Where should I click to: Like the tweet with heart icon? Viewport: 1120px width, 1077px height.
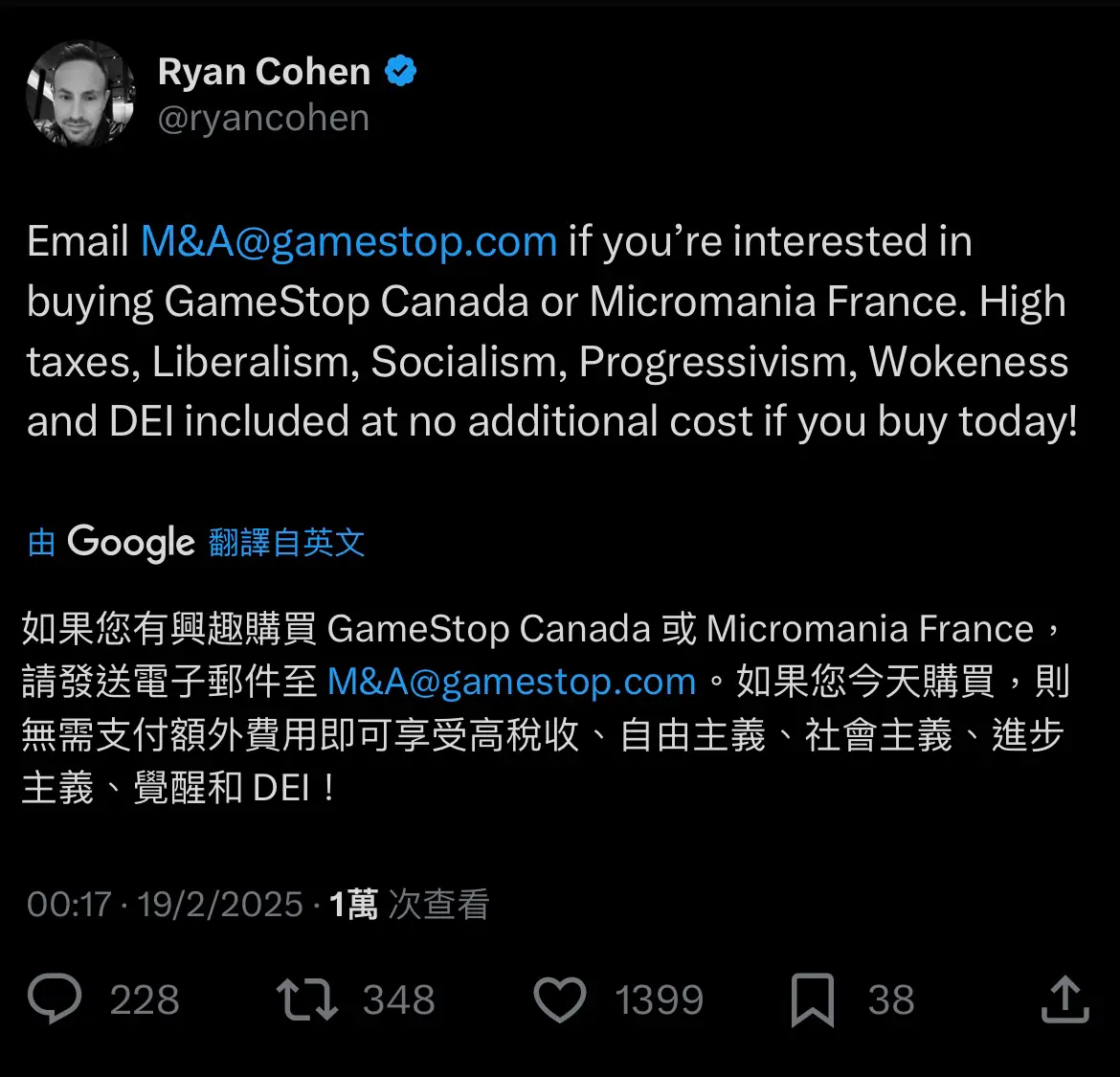click(560, 998)
